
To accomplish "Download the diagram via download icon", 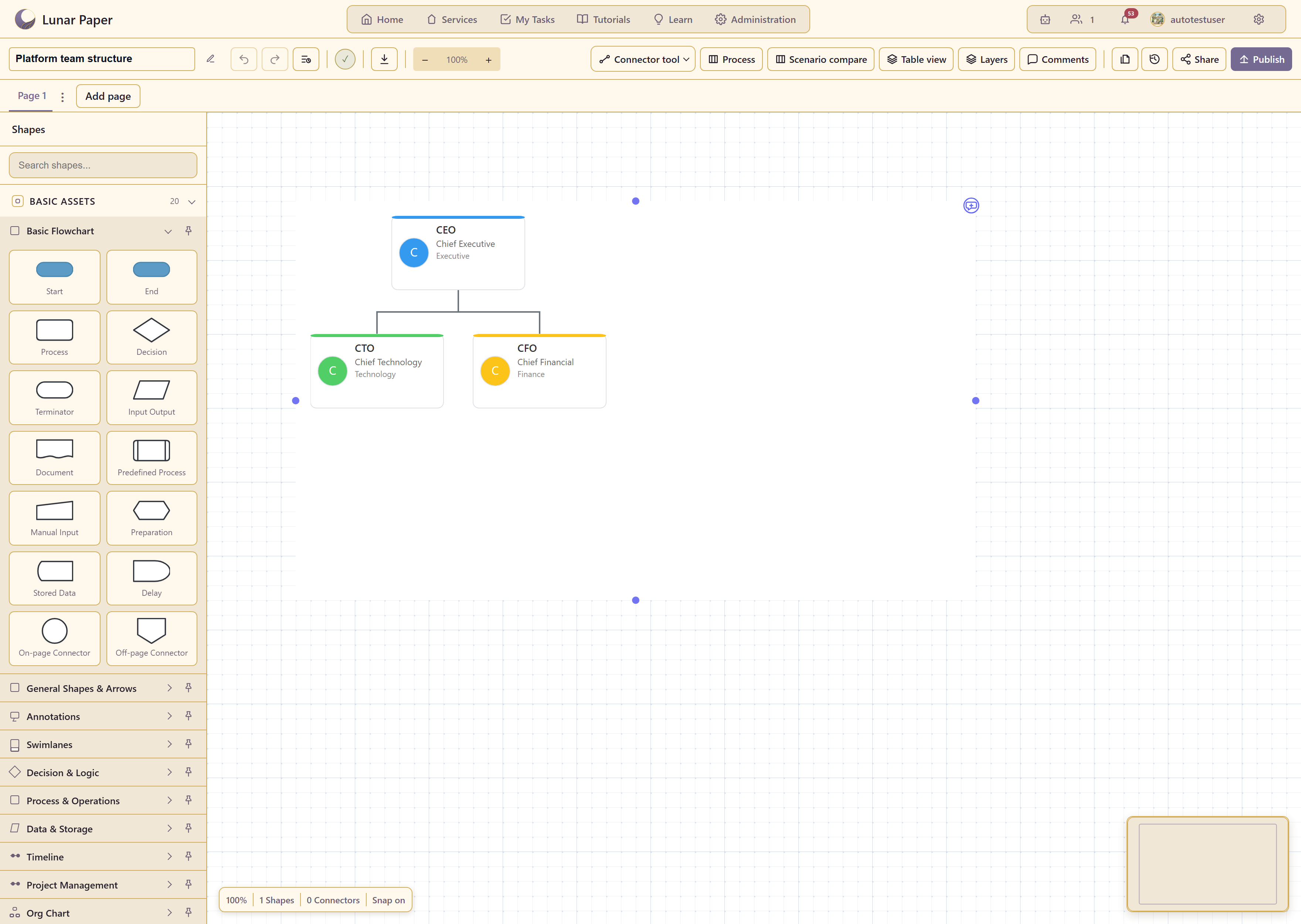I will [384, 59].
